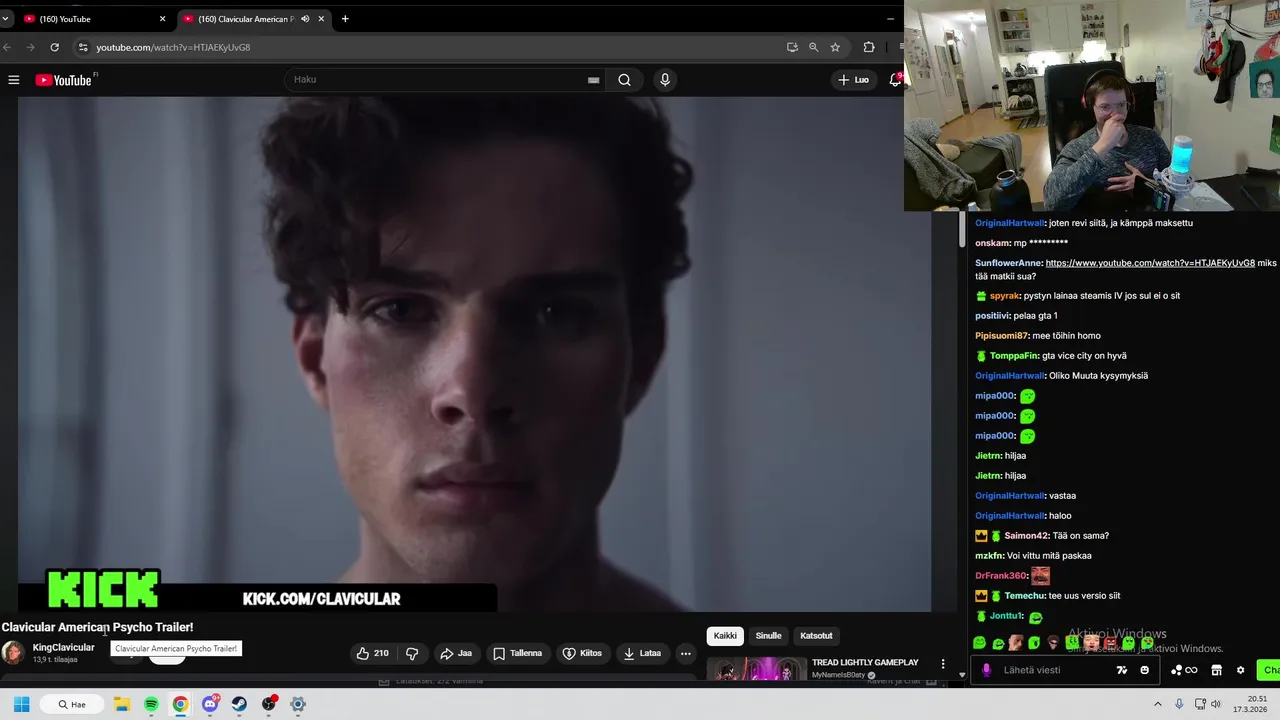
Task: Start voice search with the microphone icon
Action: tap(665, 80)
